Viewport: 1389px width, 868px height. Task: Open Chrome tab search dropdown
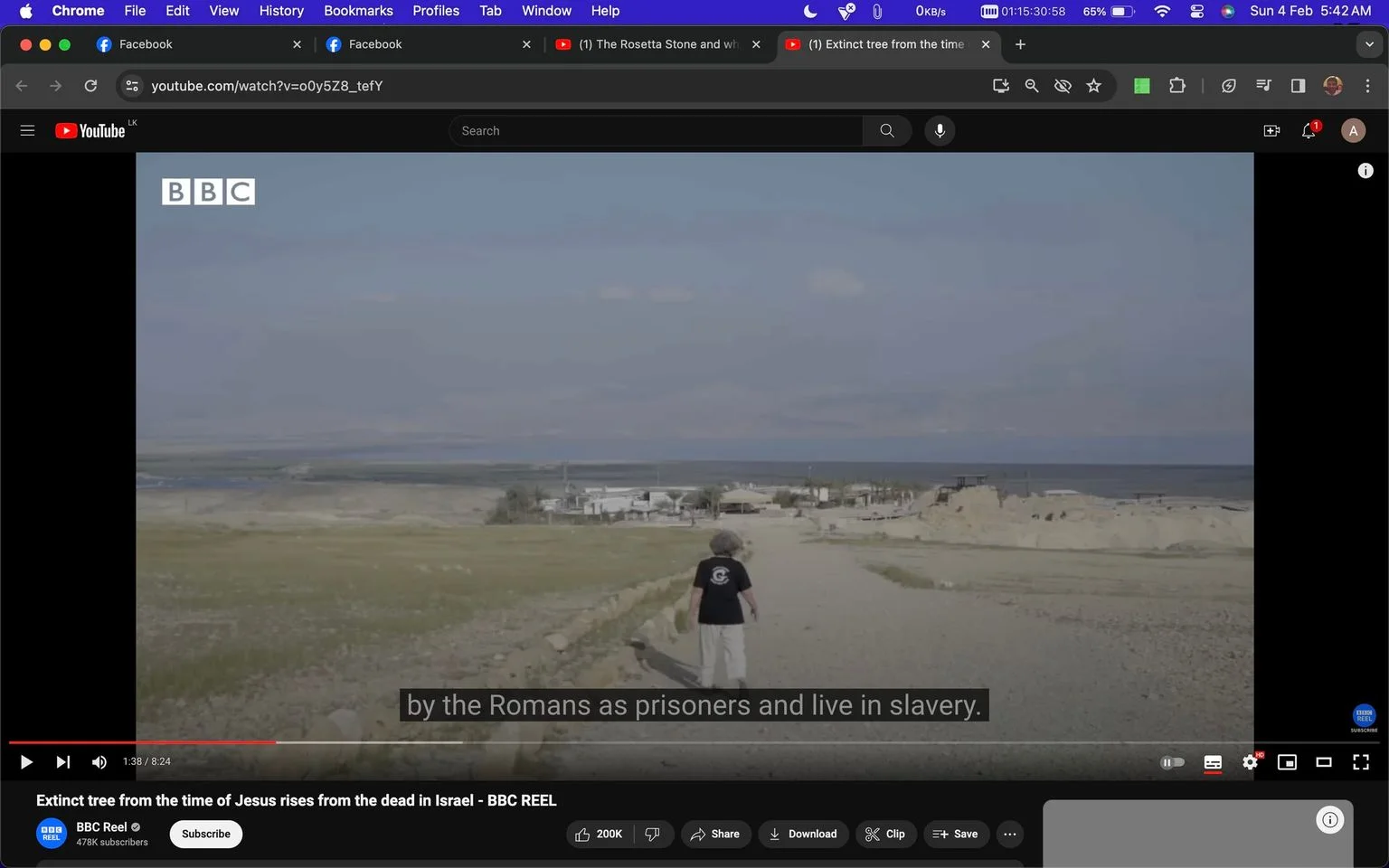[1369, 44]
